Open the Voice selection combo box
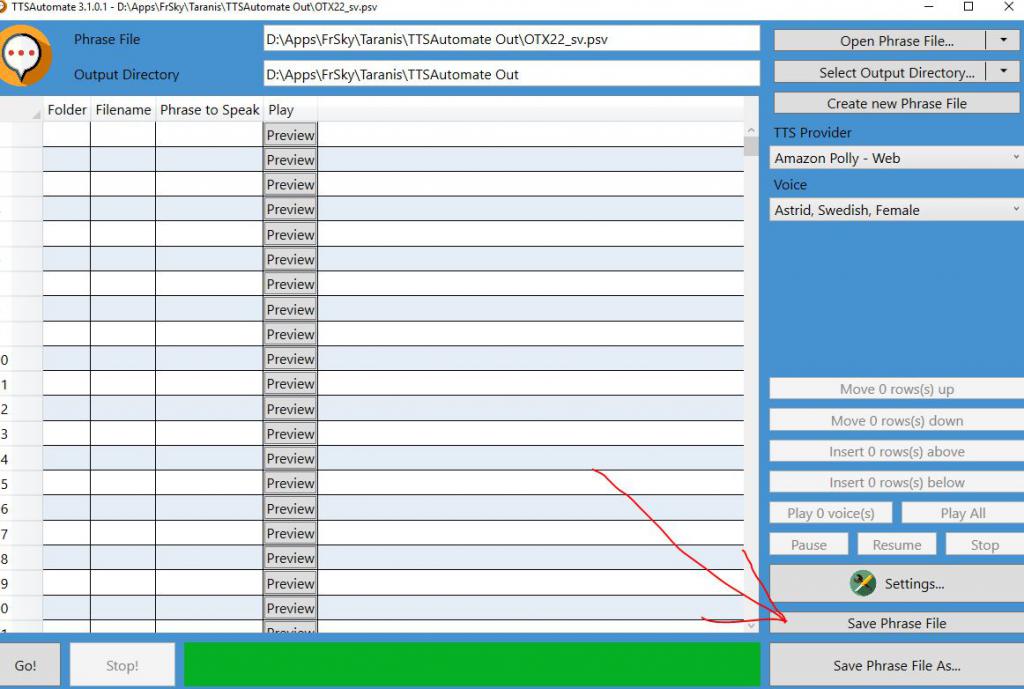1024x689 pixels. tap(897, 210)
